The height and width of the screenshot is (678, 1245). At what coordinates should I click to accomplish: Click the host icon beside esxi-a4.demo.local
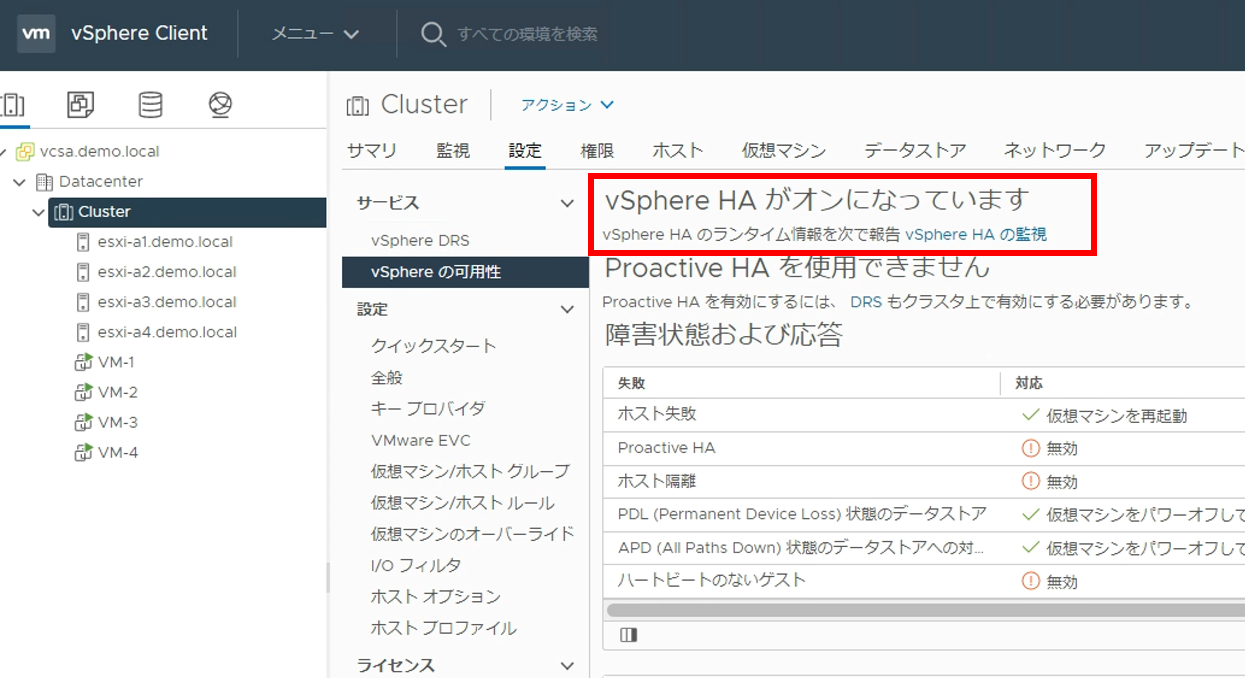pos(83,332)
